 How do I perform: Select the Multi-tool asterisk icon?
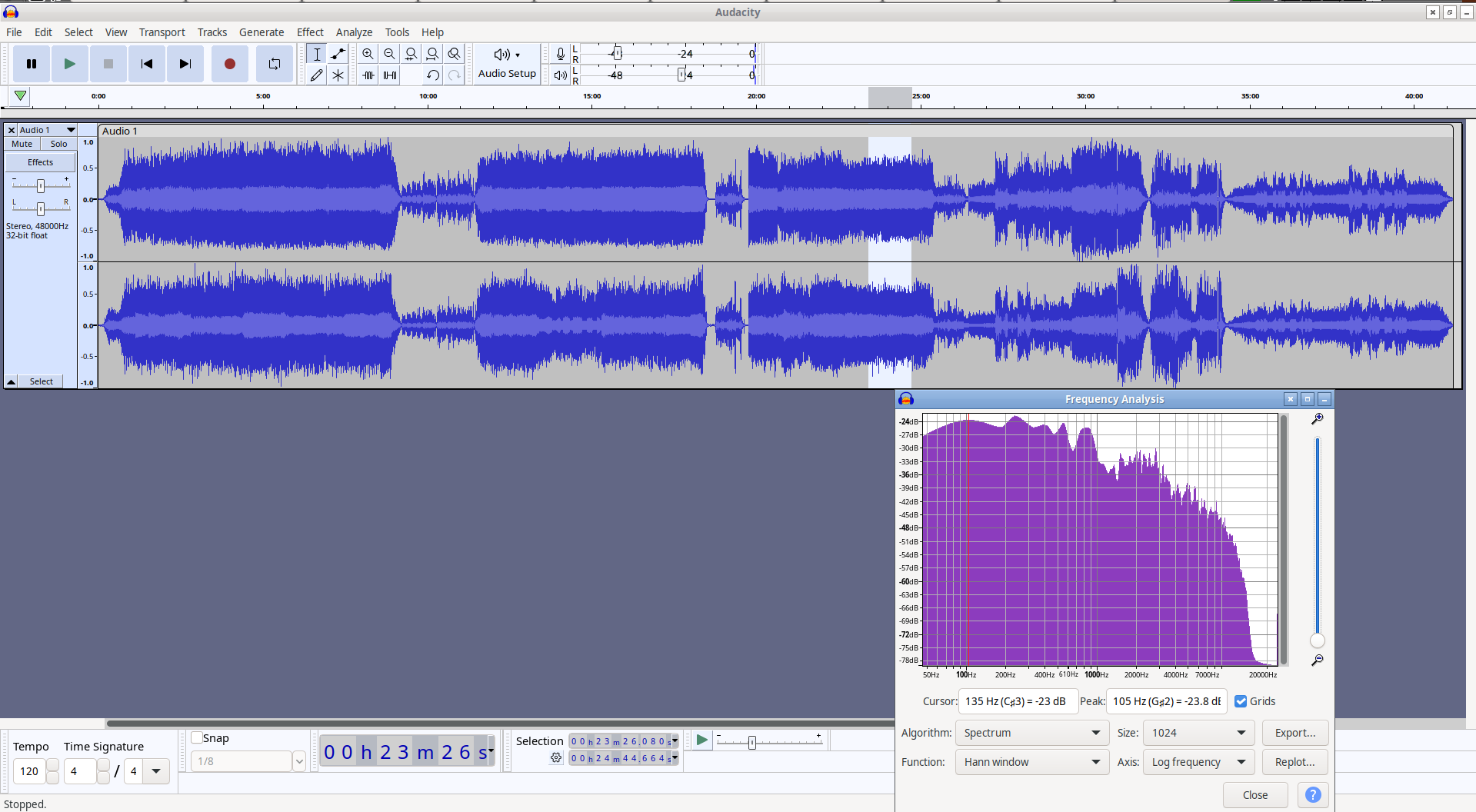point(338,75)
